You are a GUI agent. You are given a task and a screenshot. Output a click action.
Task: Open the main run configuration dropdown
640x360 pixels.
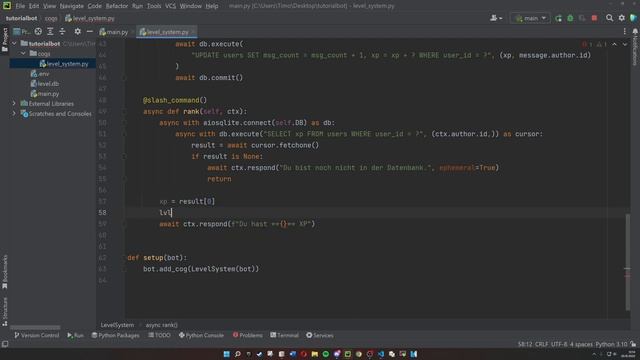(x=530, y=18)
